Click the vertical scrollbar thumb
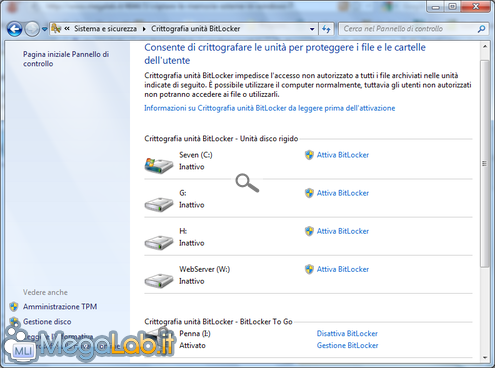 point(485,163)
